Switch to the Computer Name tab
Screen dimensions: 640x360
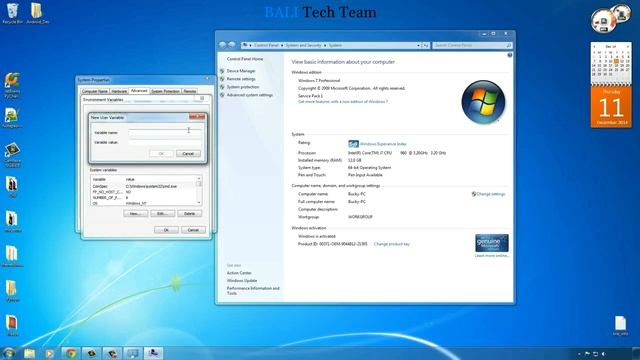(x=95, y=91)
